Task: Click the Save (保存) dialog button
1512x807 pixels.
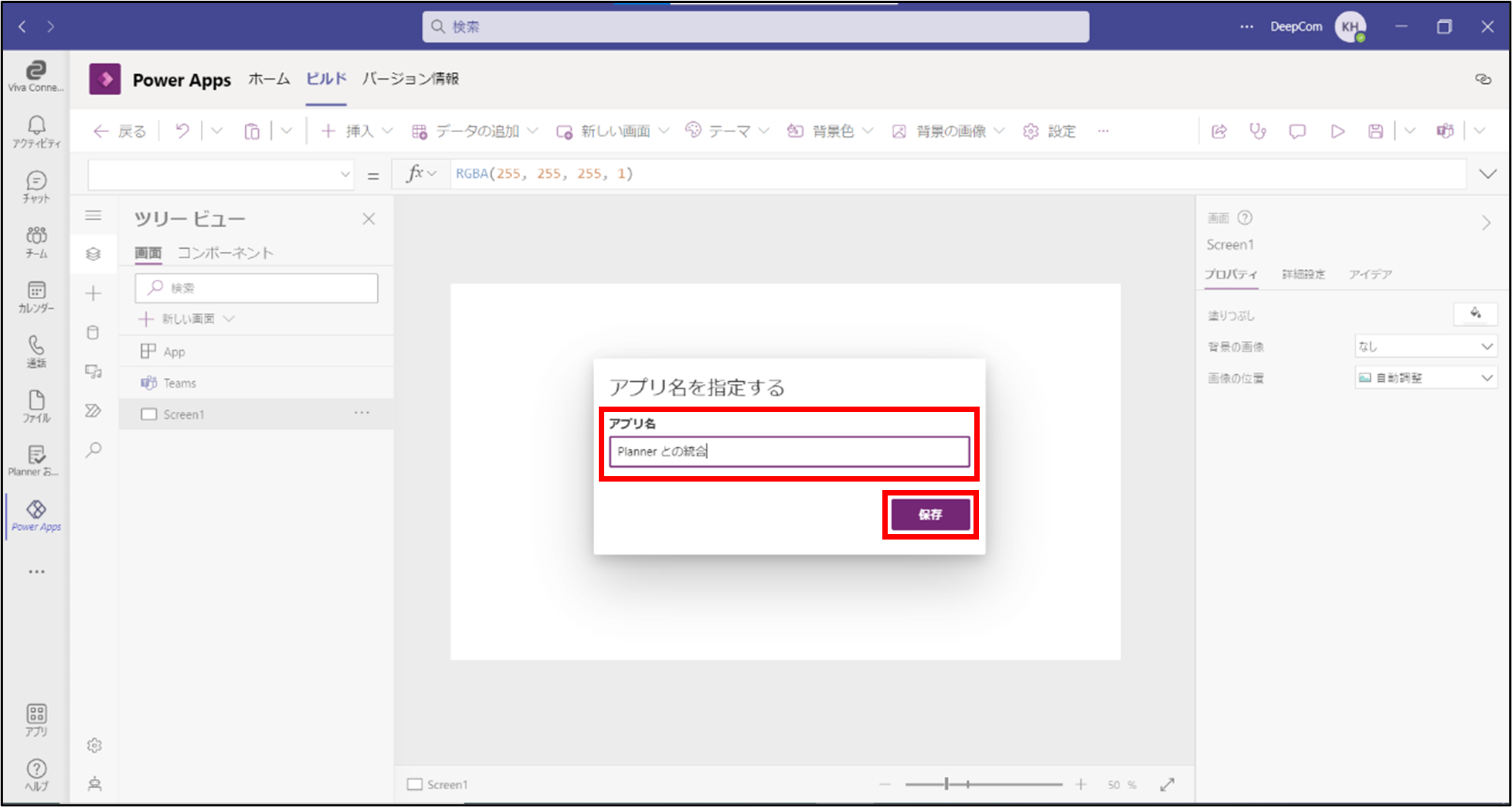Action: click(930, 515)
